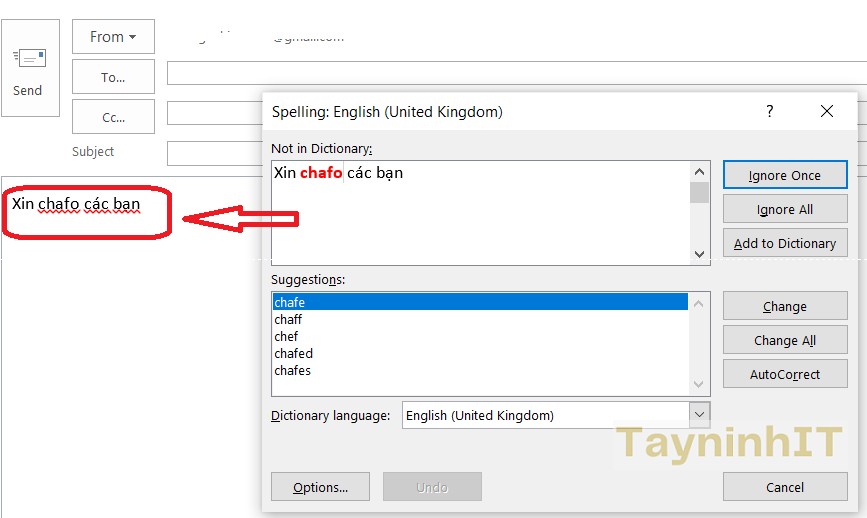Click the To... recipients button

click(113, 77)
